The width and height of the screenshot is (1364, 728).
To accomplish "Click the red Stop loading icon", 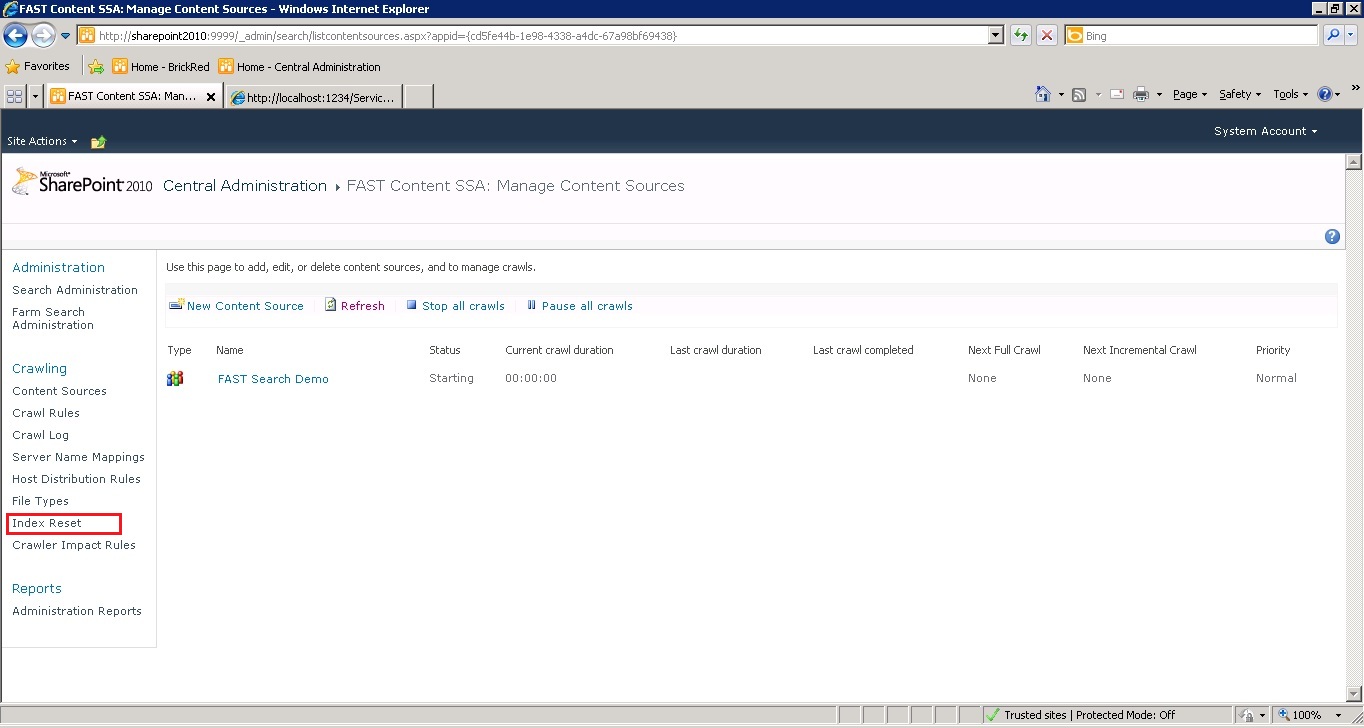I will (1046, 36).
